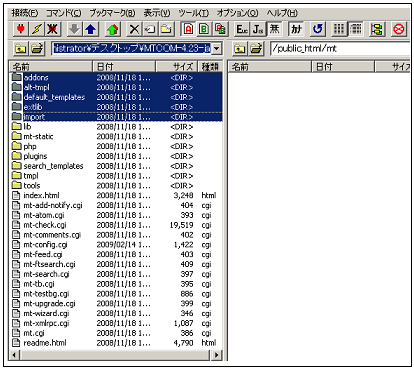Sort remote list by 名前 column

click(269, 67)
